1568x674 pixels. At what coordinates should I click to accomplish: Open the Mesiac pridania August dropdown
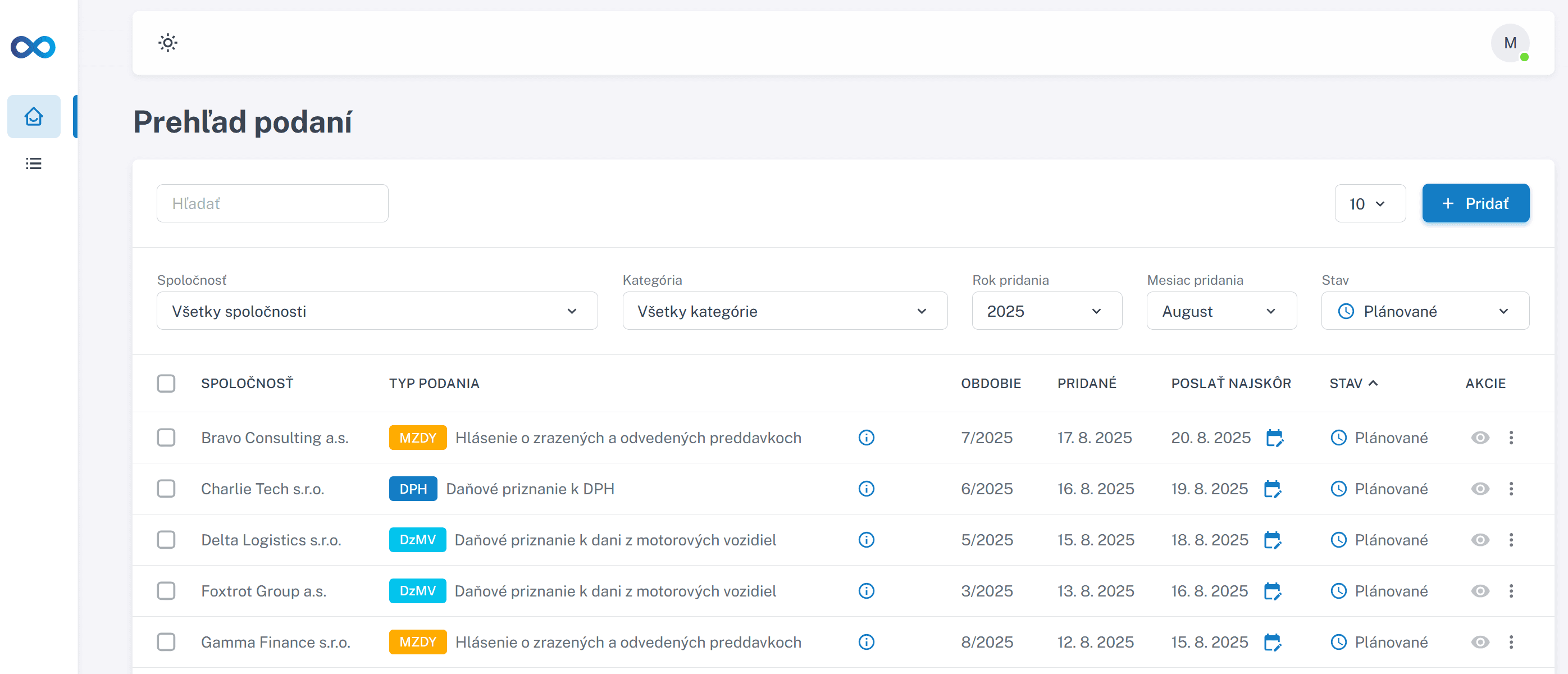click(x=1221, y=311)
